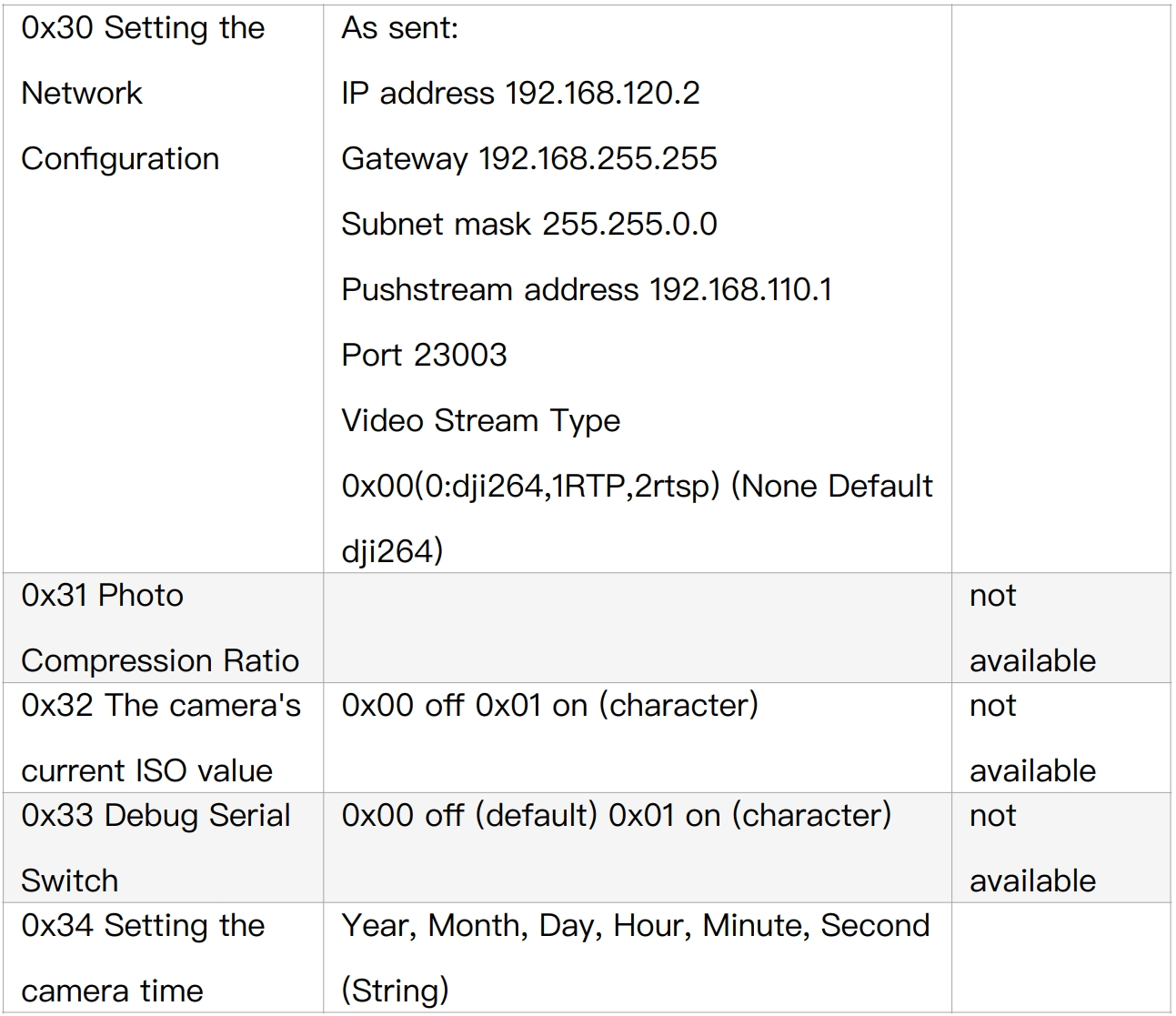Click "not available" in the 0x33 row
The image size is (1176, 1016).
[1032, 848]
